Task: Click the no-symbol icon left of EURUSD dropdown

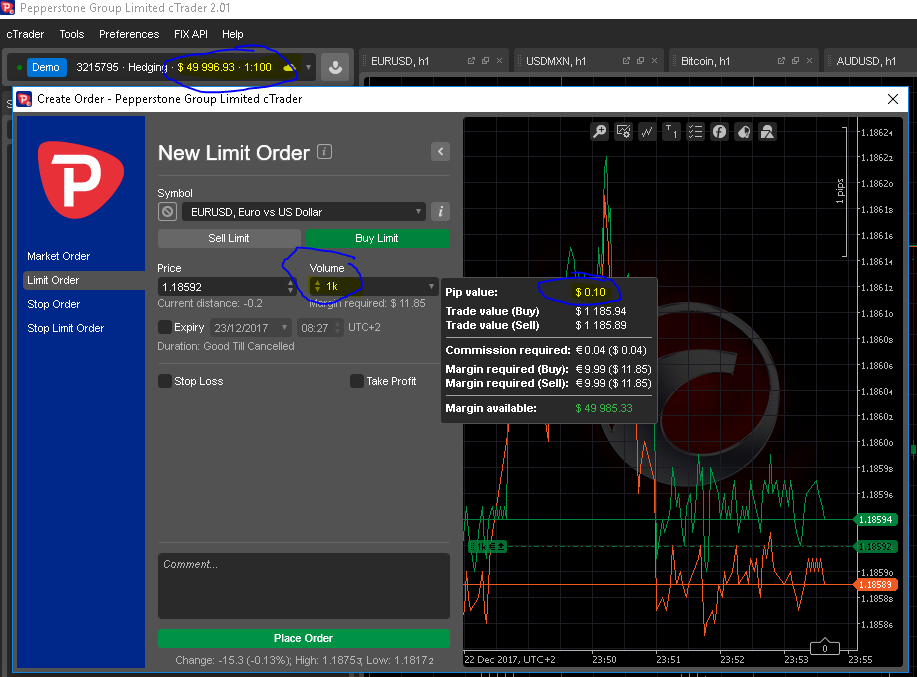Action: [167, 211]
